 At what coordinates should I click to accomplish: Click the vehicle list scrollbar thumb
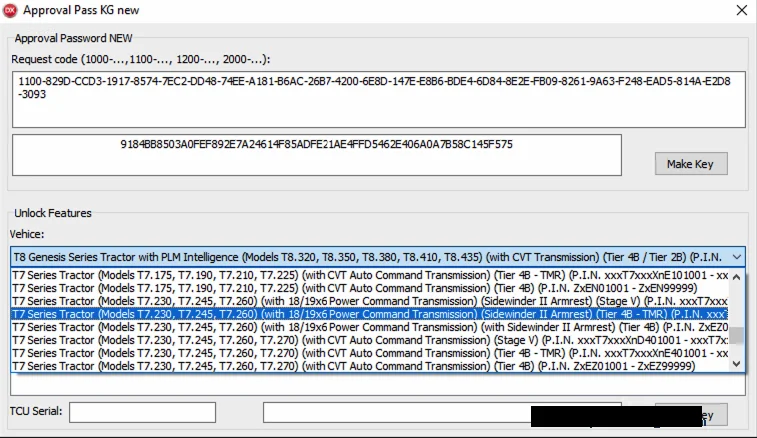(736, 335)
